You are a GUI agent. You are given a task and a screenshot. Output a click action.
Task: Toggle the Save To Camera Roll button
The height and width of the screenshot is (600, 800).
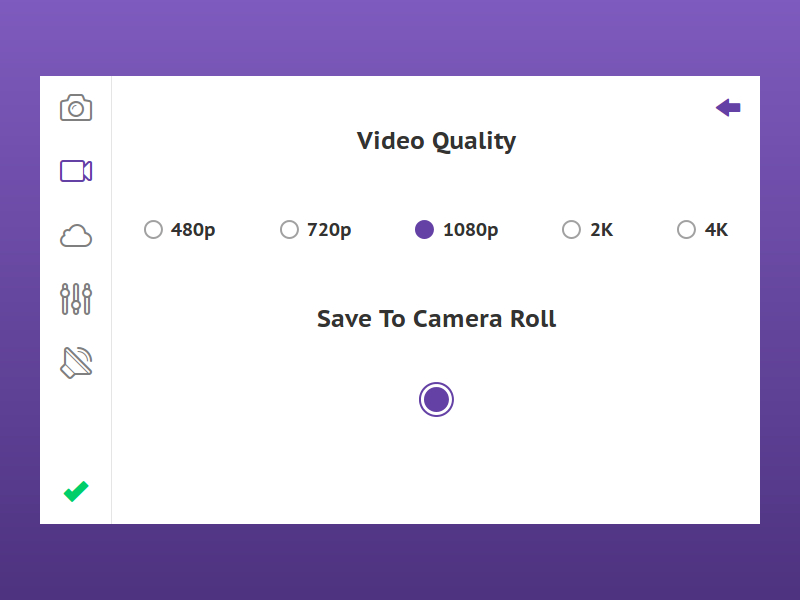click(x=436, y=400)
